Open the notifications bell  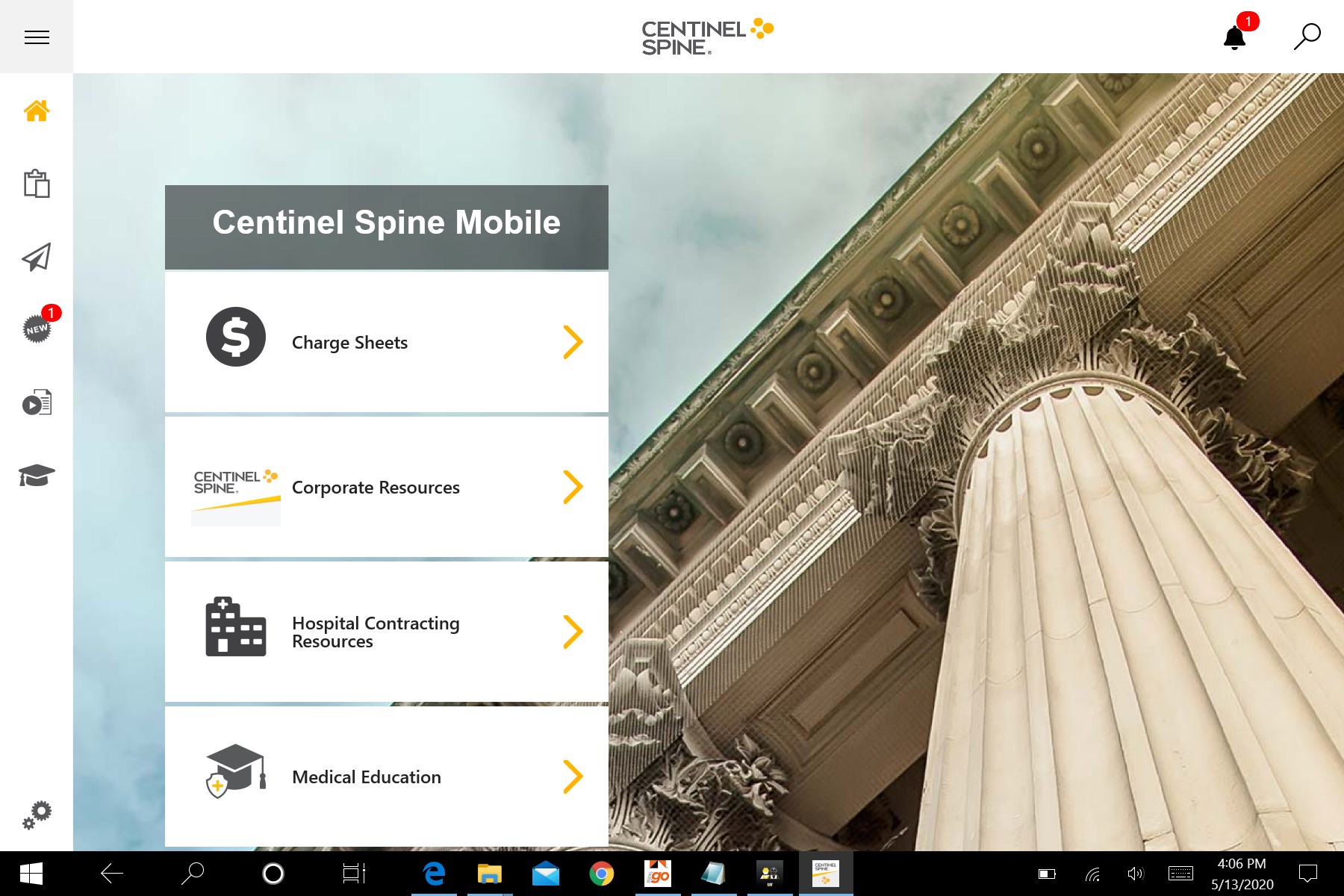point(1235,37)
